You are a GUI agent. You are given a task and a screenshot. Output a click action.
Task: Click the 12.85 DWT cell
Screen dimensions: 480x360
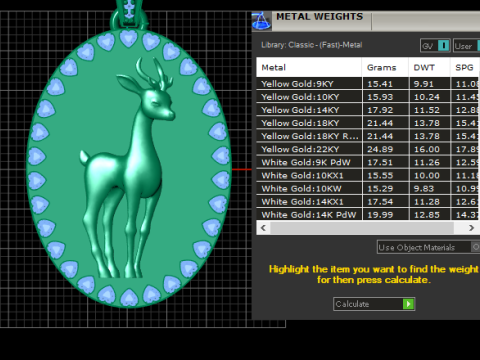coord(430,214)
